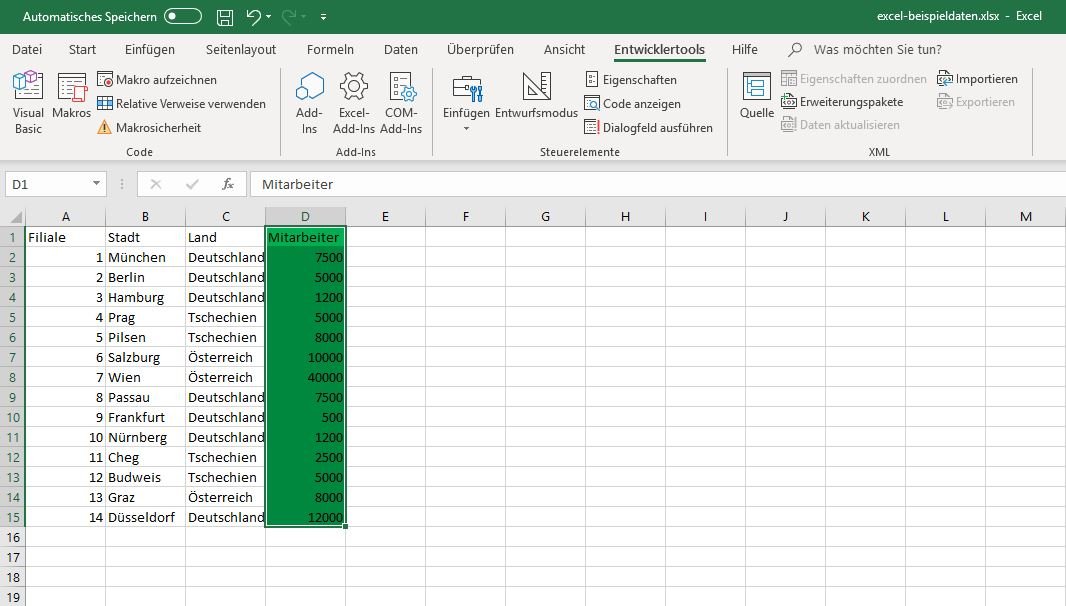
Task: Open the XML Quelle pane
Action: tap(756, 98)
